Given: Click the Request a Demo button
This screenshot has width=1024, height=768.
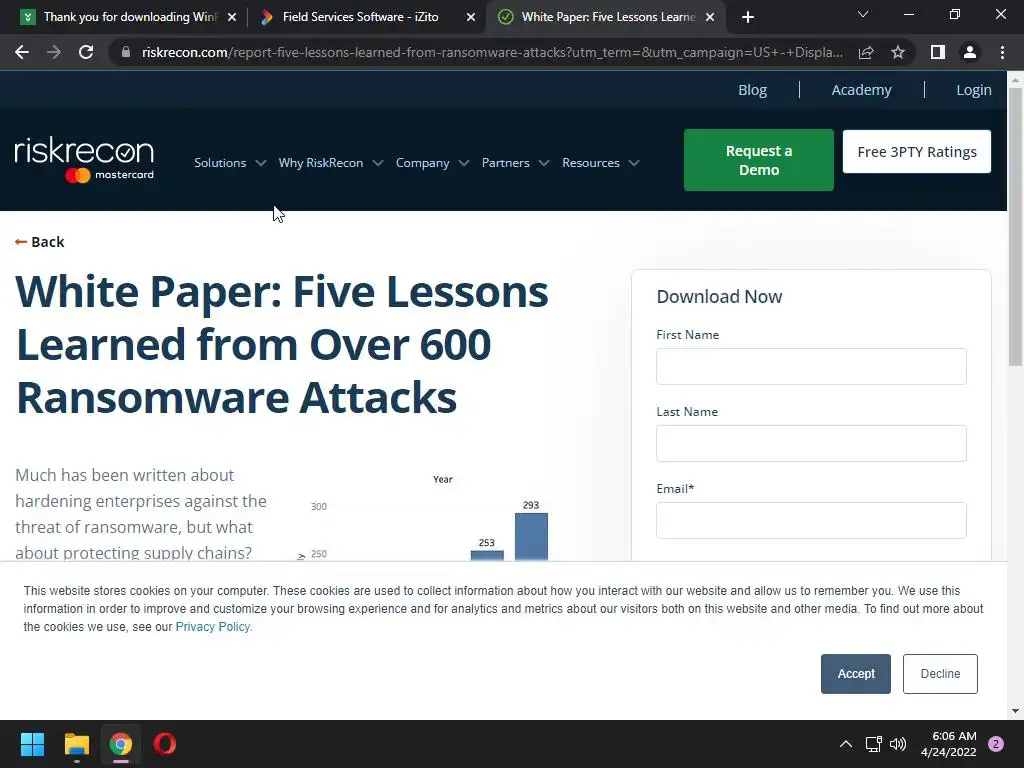Looking at the screenshot, I should pos(759,160).
